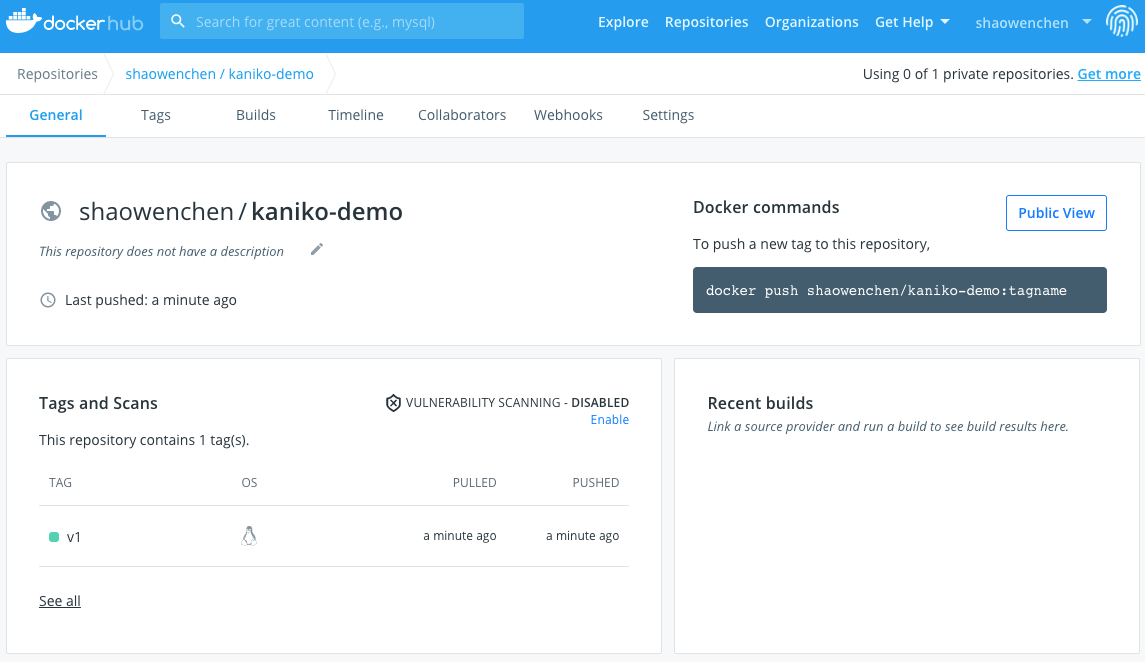Click the 'Last pushed: a minute ago' text

[x=150, y=300]
